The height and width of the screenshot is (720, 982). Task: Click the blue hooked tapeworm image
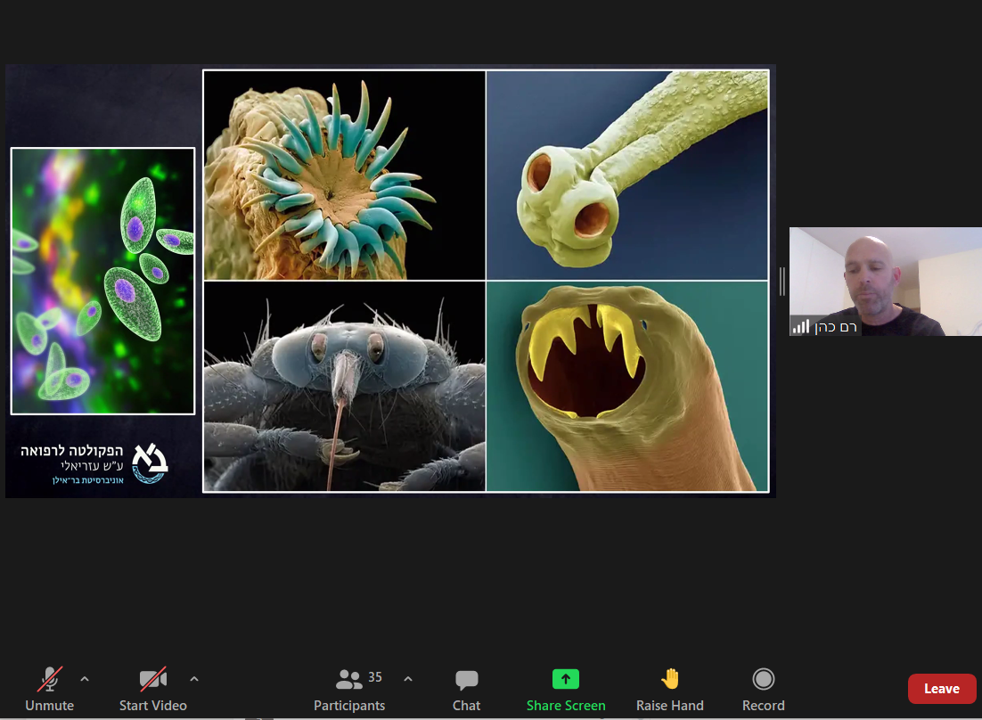tap(344, 175)
